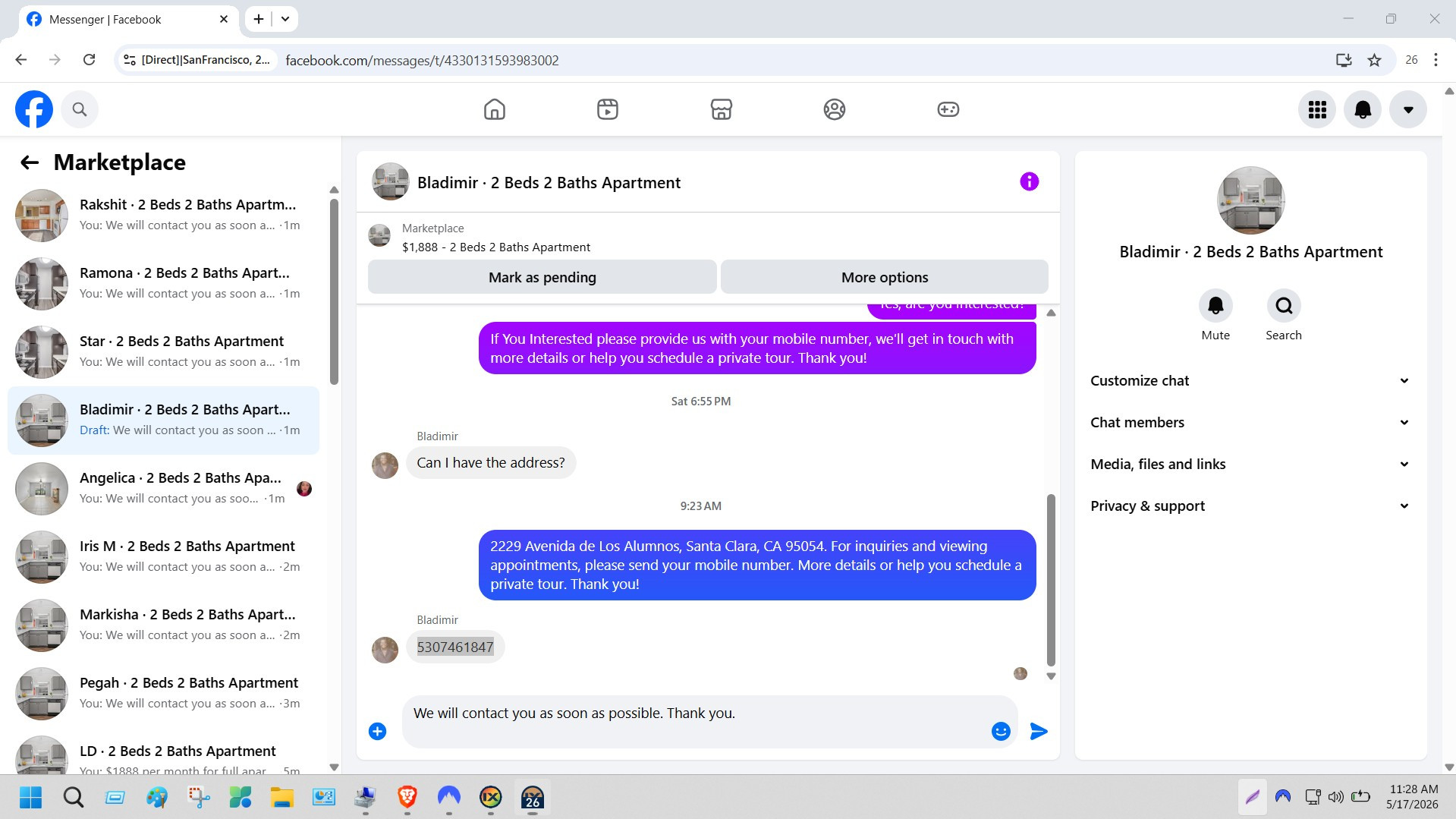Open File Explorer from taskbar

coord(281,797)
